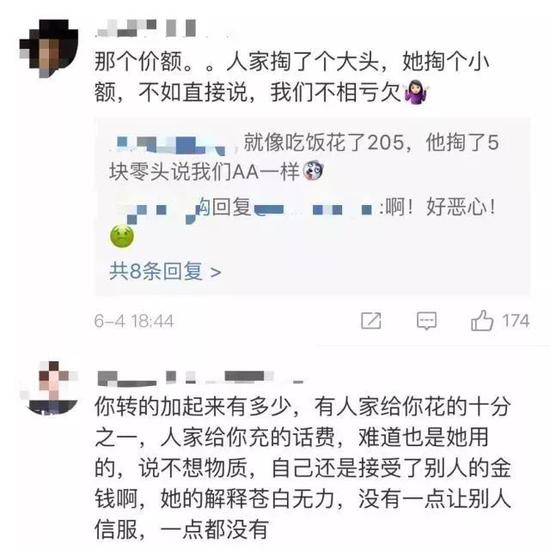Tap the husky emoji after AA一样
Viewport: 550px width, 550px height.
tap(313, 171)
